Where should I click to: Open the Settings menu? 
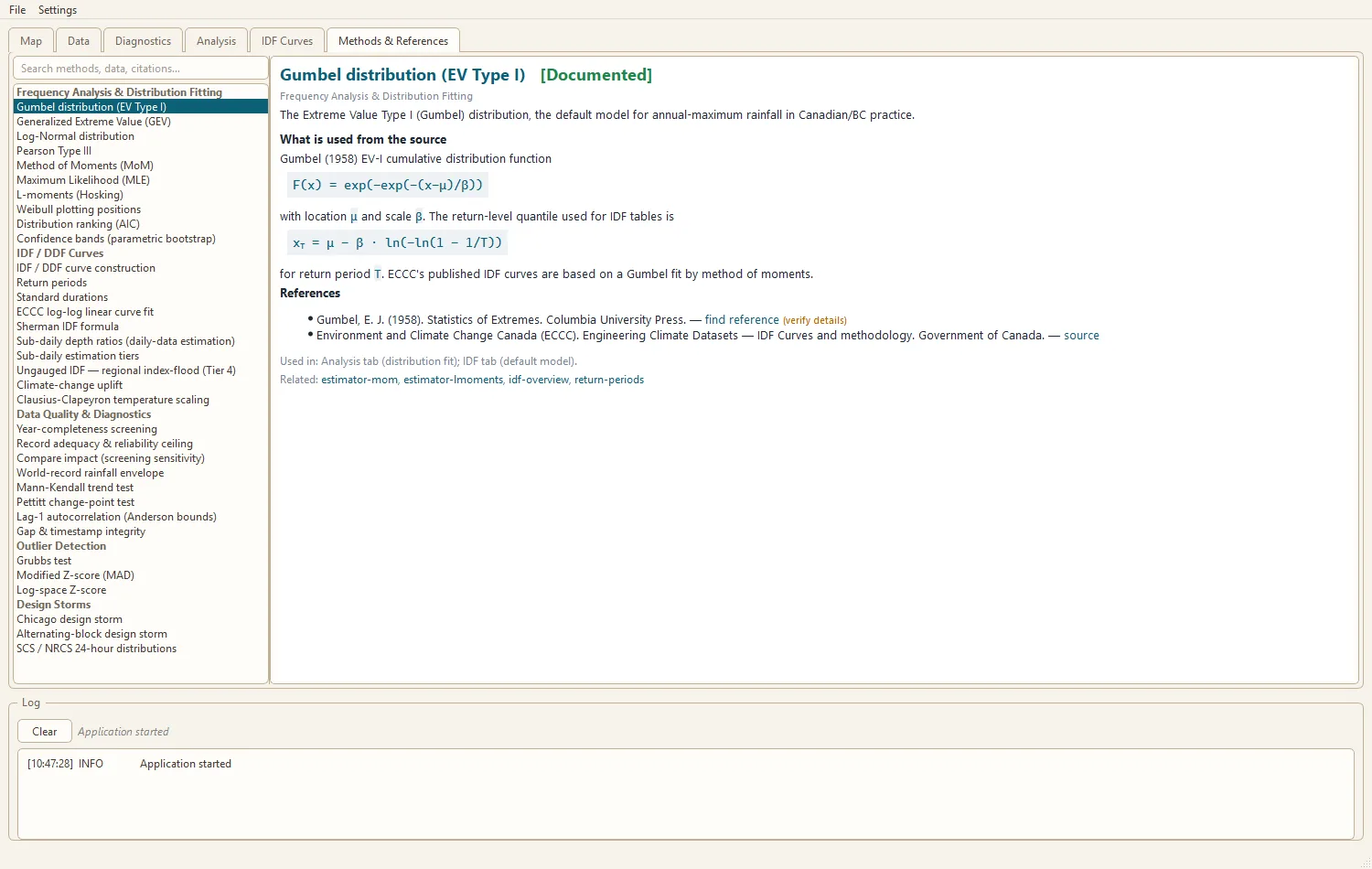(58, 10)
